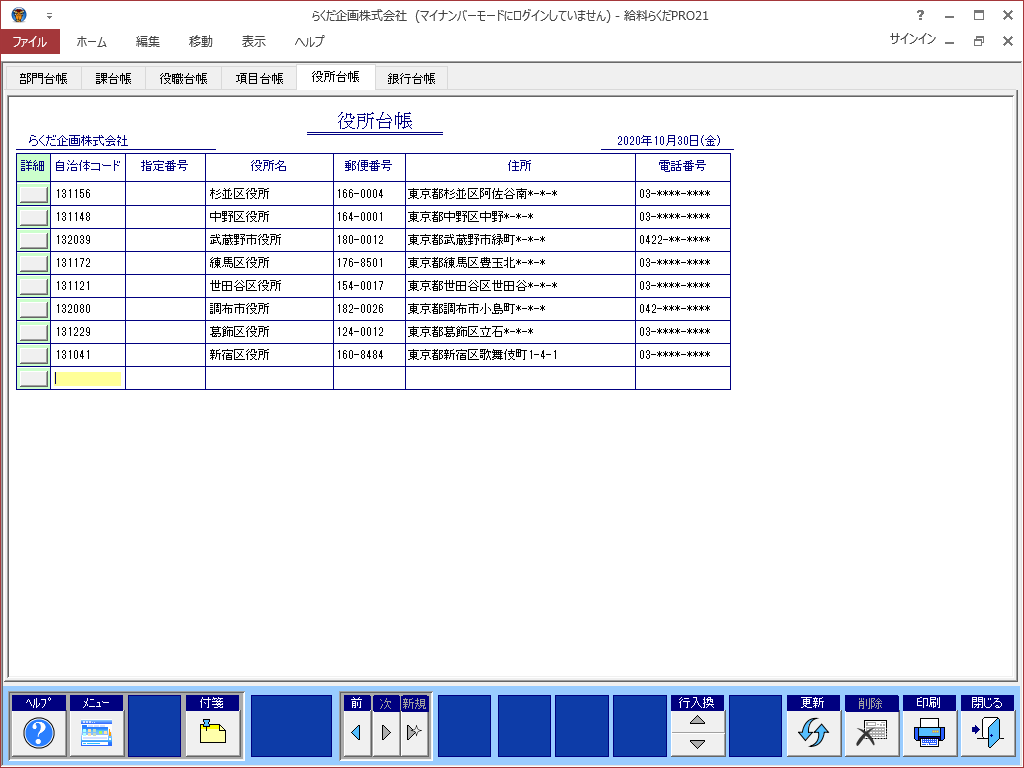Image resolution: width=1024 pixels, height=768 pixels.
Task: Select the postal code 180-0012 cell
Action: pos(369,240)
